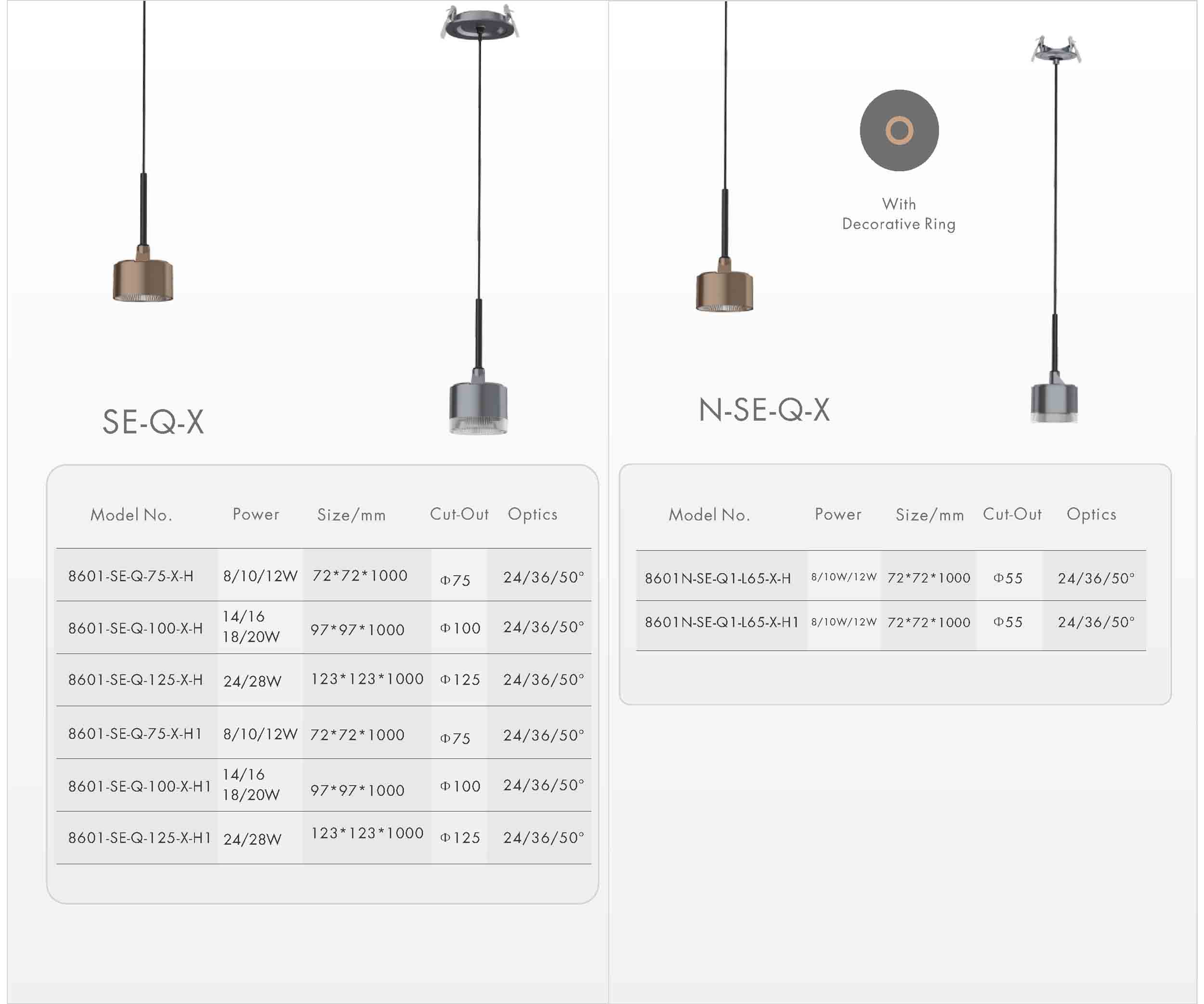1204x1004 pixels.
Task: Click the Φ55 cut-out in L65-X-H row
Action: coord(1008,578)
